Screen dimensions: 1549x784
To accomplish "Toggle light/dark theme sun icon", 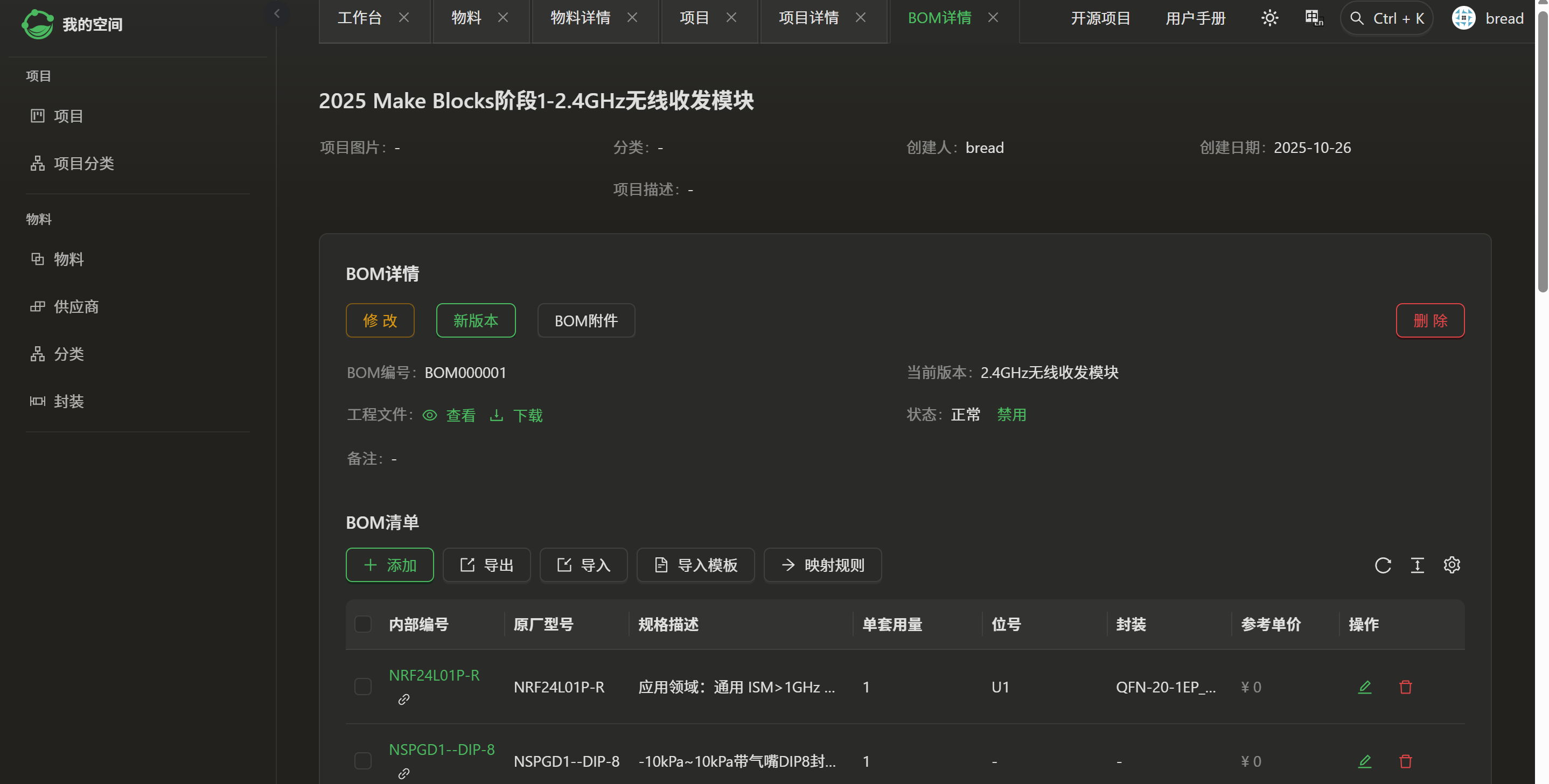I will (x=1269, y=18).
